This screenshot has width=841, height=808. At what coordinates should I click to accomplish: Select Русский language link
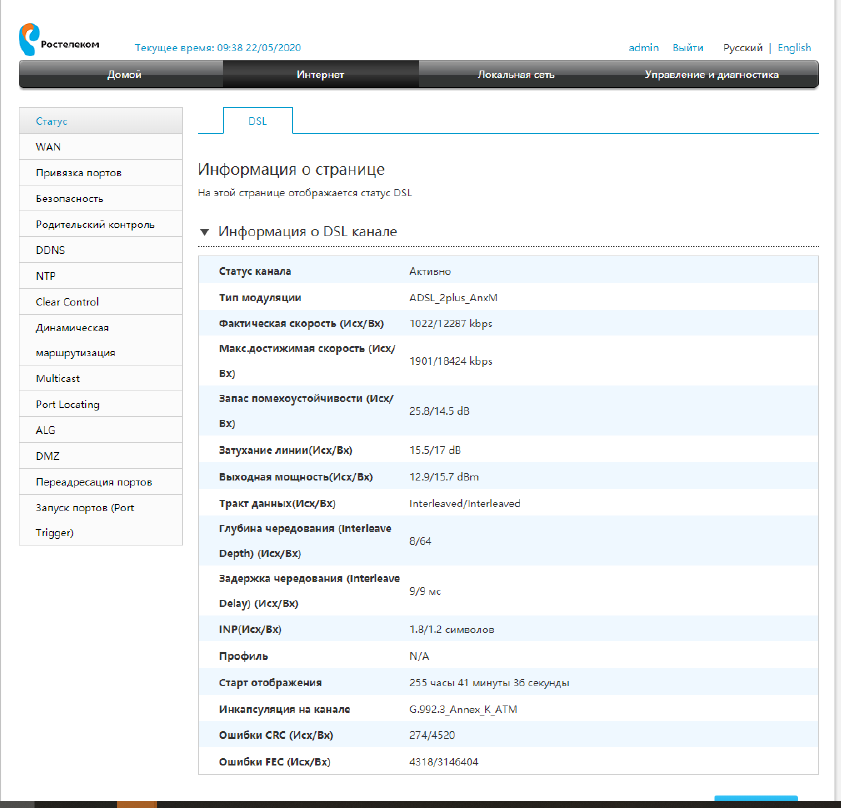point(743,48)
